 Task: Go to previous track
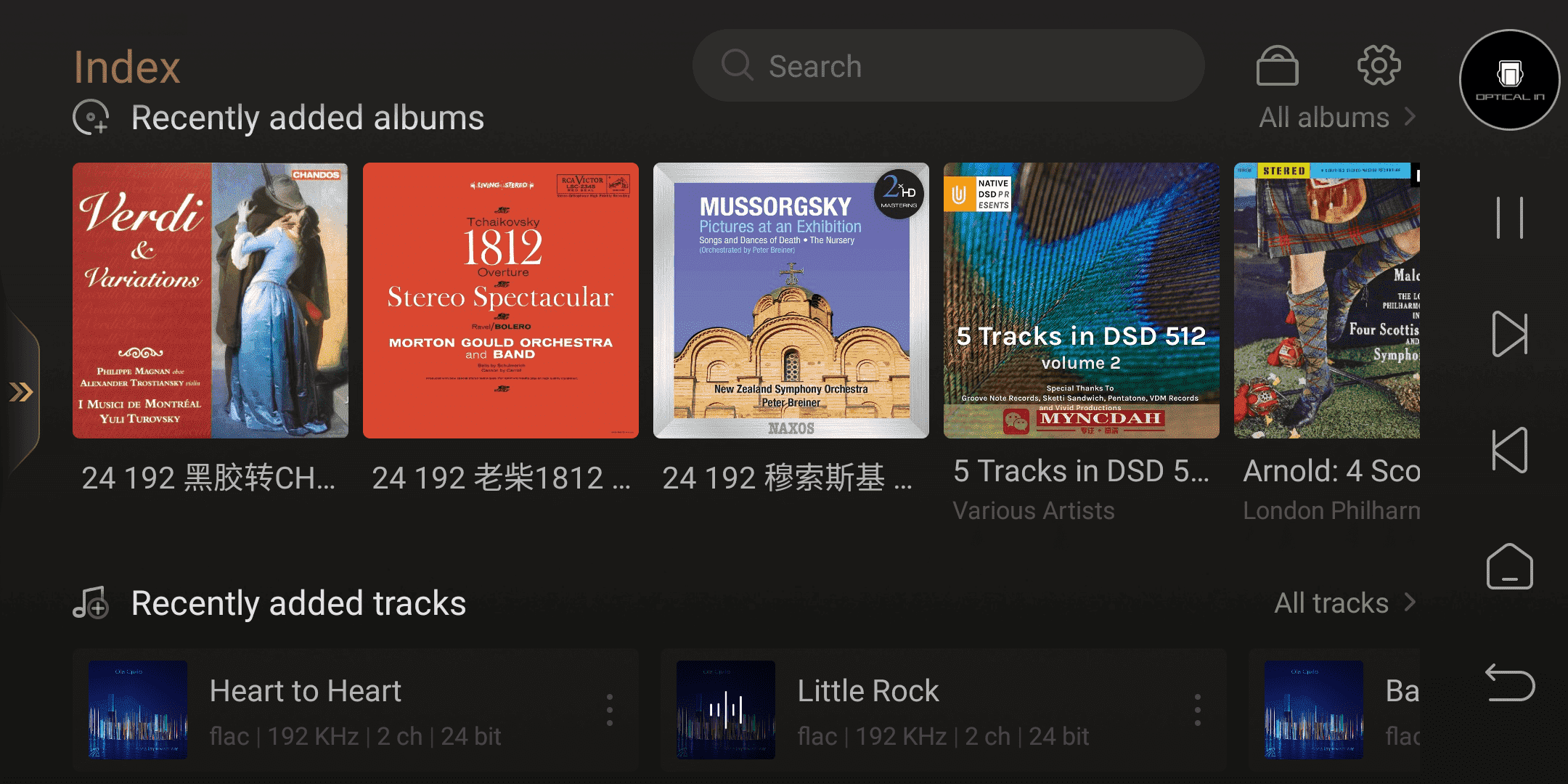(x=1510, y=450)
